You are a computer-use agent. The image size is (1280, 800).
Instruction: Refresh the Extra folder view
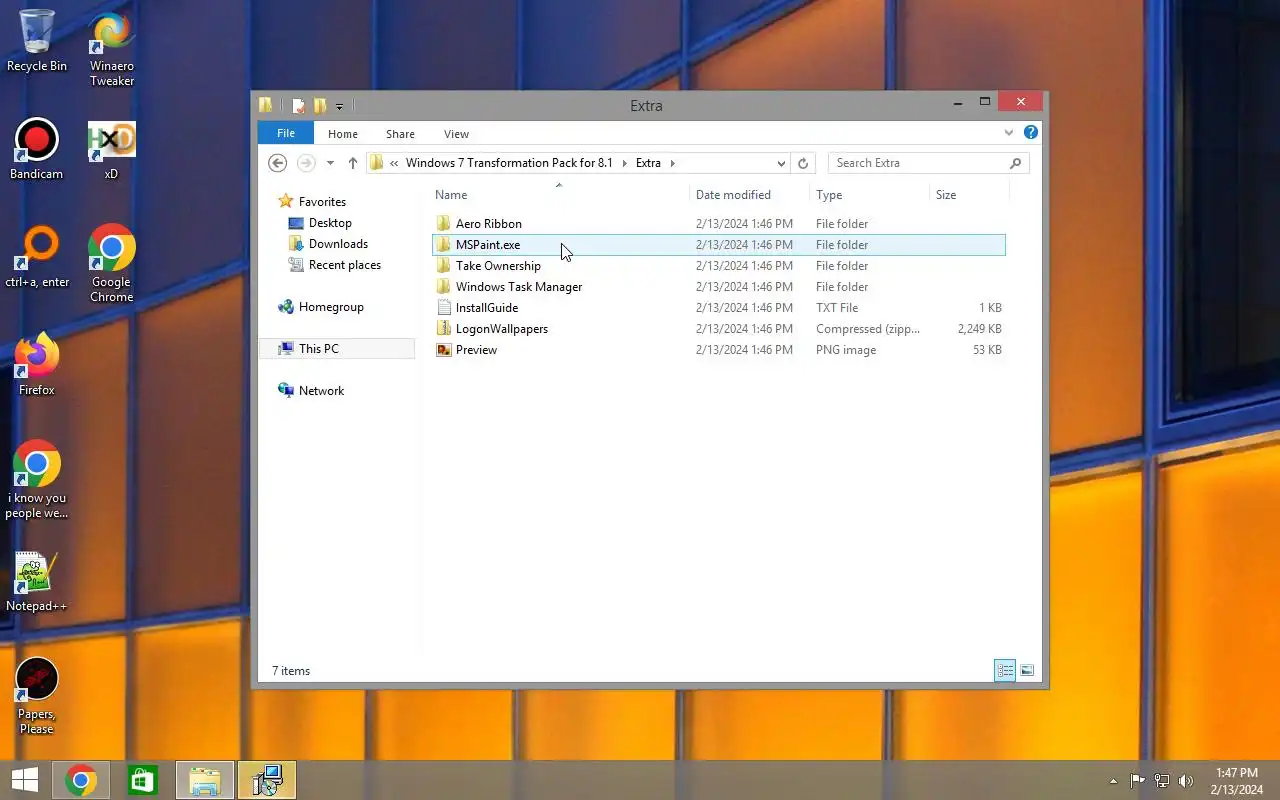pos(803,163)
